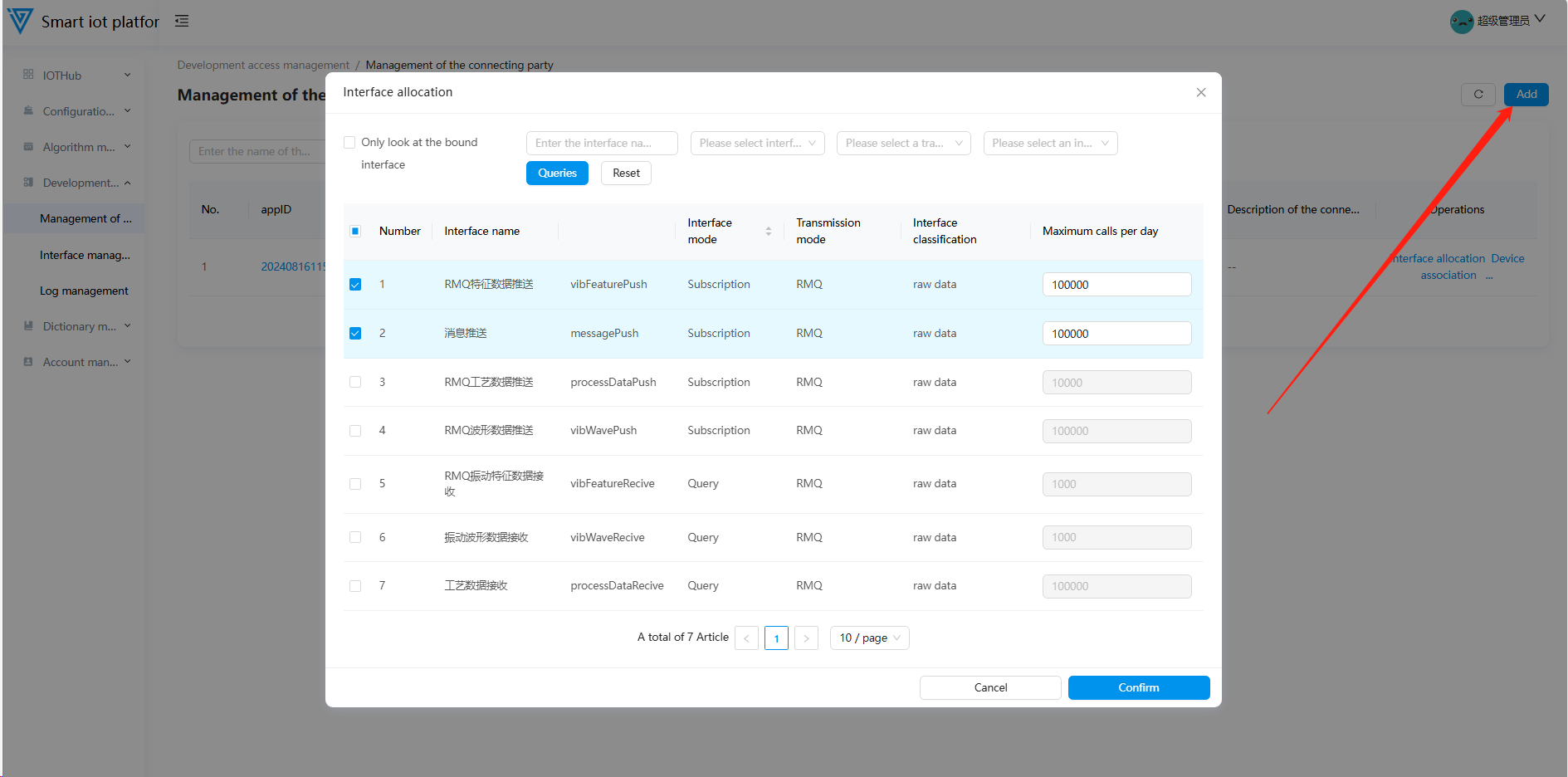Uncheck row 1 vibFeaturePush checkbox
The height and width of the screenshot is (777, 1568).
tap(355, 285)
